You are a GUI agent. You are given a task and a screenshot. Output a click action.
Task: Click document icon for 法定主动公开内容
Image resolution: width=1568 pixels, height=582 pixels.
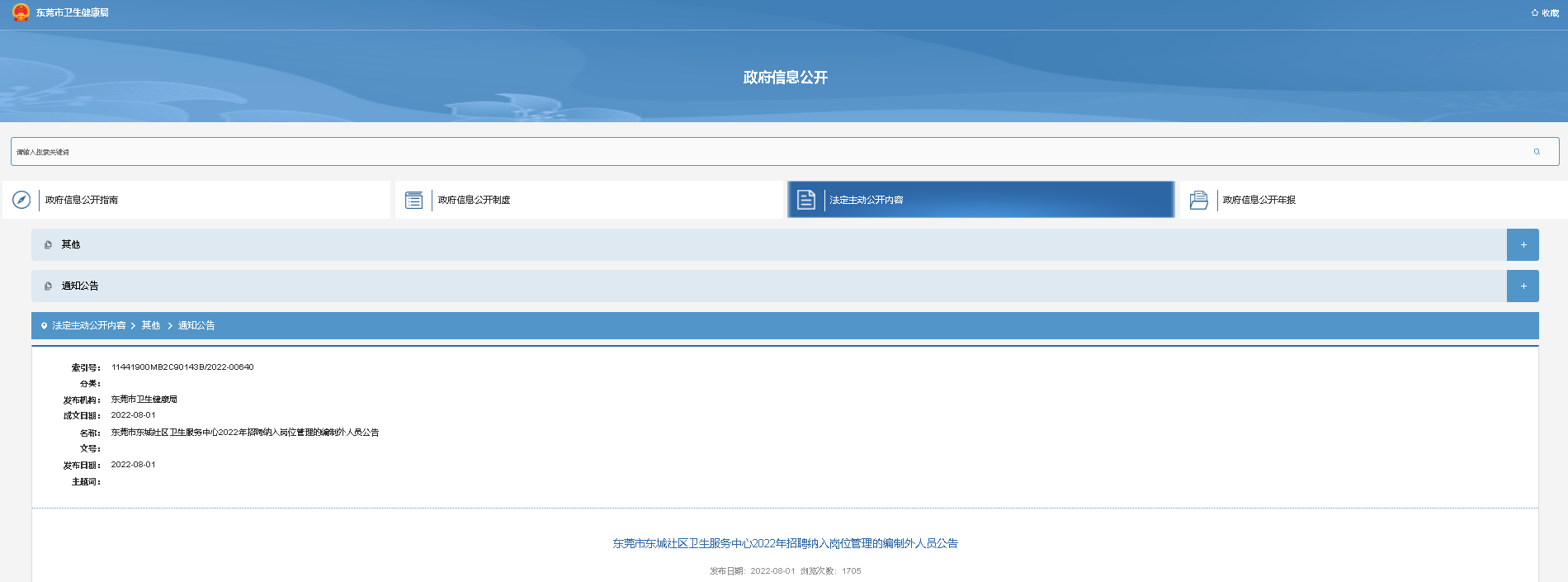[x=806, y=200]
